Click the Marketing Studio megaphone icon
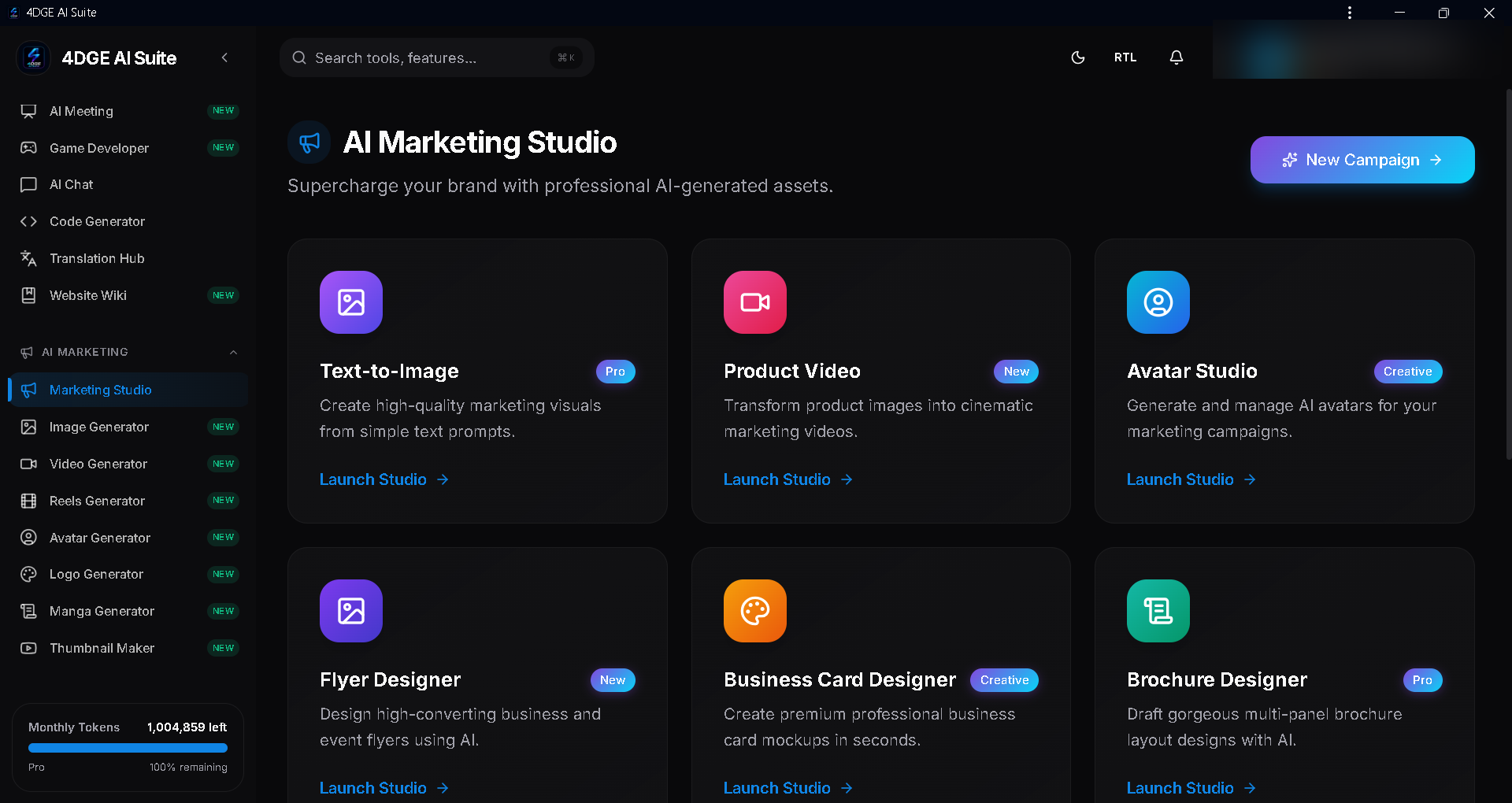Viewport: 1512px width, 803px height. click(x=28, y=390)
